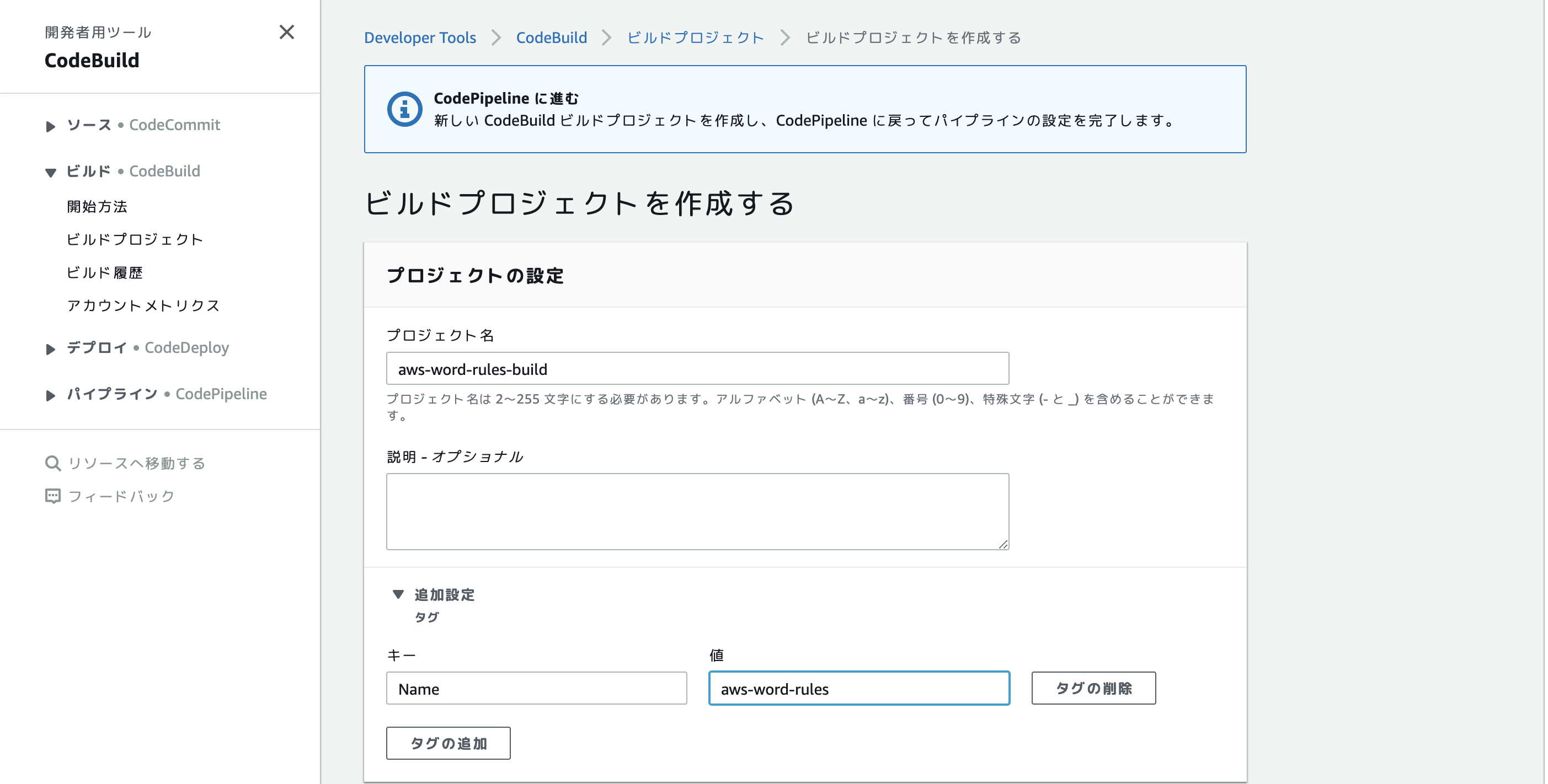Viewport: 1548px width, 784px height.
Task: Click the CodePipeline に進む banner title
Action: pyautogui.click(x=506, y=98)
